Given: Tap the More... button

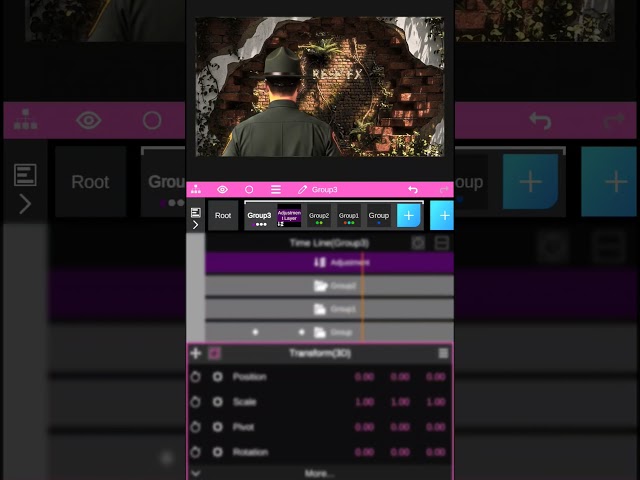Looking at the screenshot, I should pyautogui.click(x=320, y=473).
